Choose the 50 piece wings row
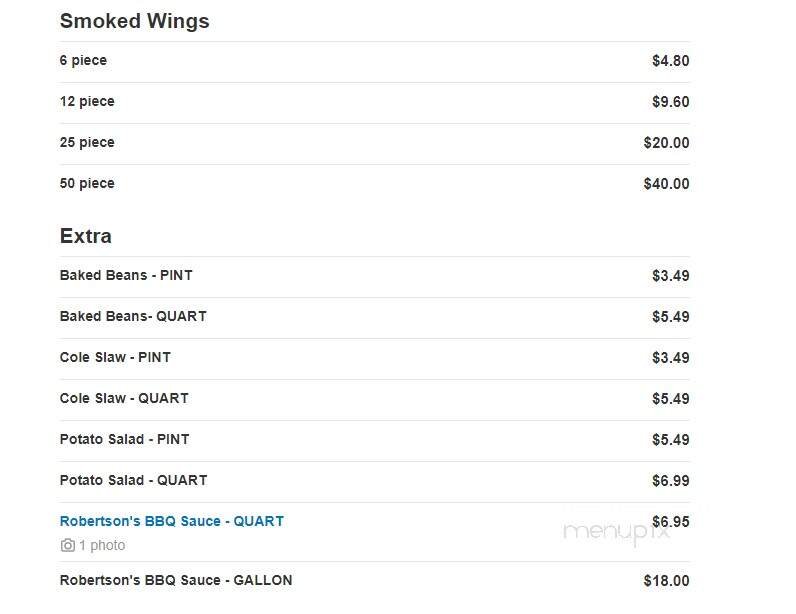The width and height of the screenshot is (796, 614). pyautogui.click(x=87, y=184)
